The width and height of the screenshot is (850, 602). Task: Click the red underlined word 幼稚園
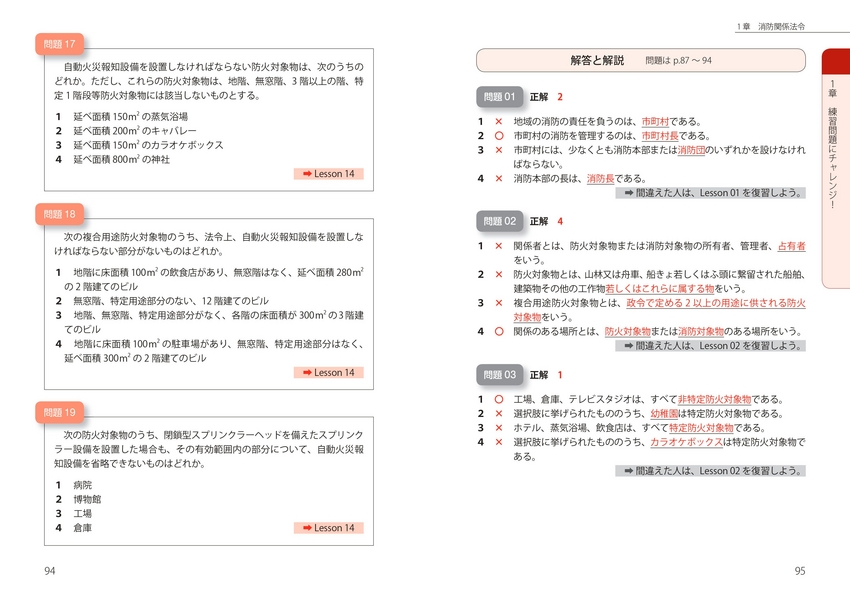pyautogui.click(x=664, y=413)
